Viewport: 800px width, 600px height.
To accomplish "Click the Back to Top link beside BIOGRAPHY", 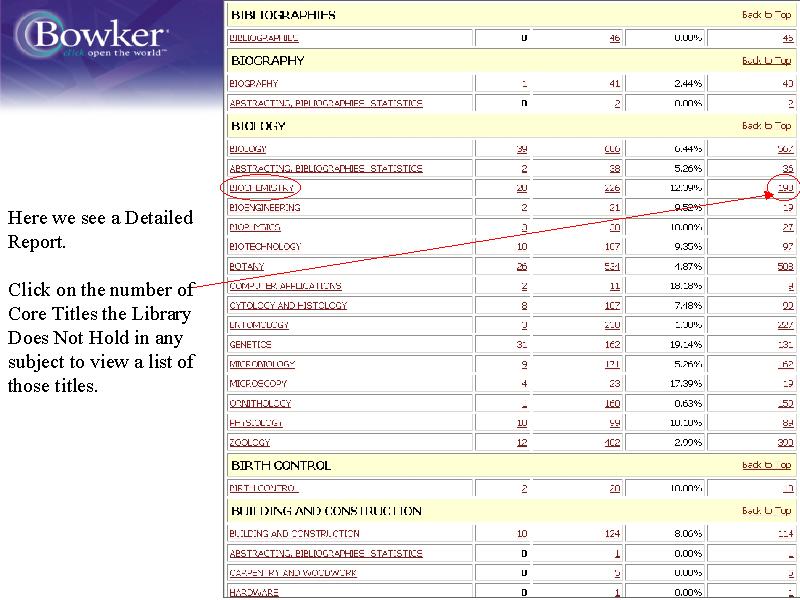I will point(766,61).
